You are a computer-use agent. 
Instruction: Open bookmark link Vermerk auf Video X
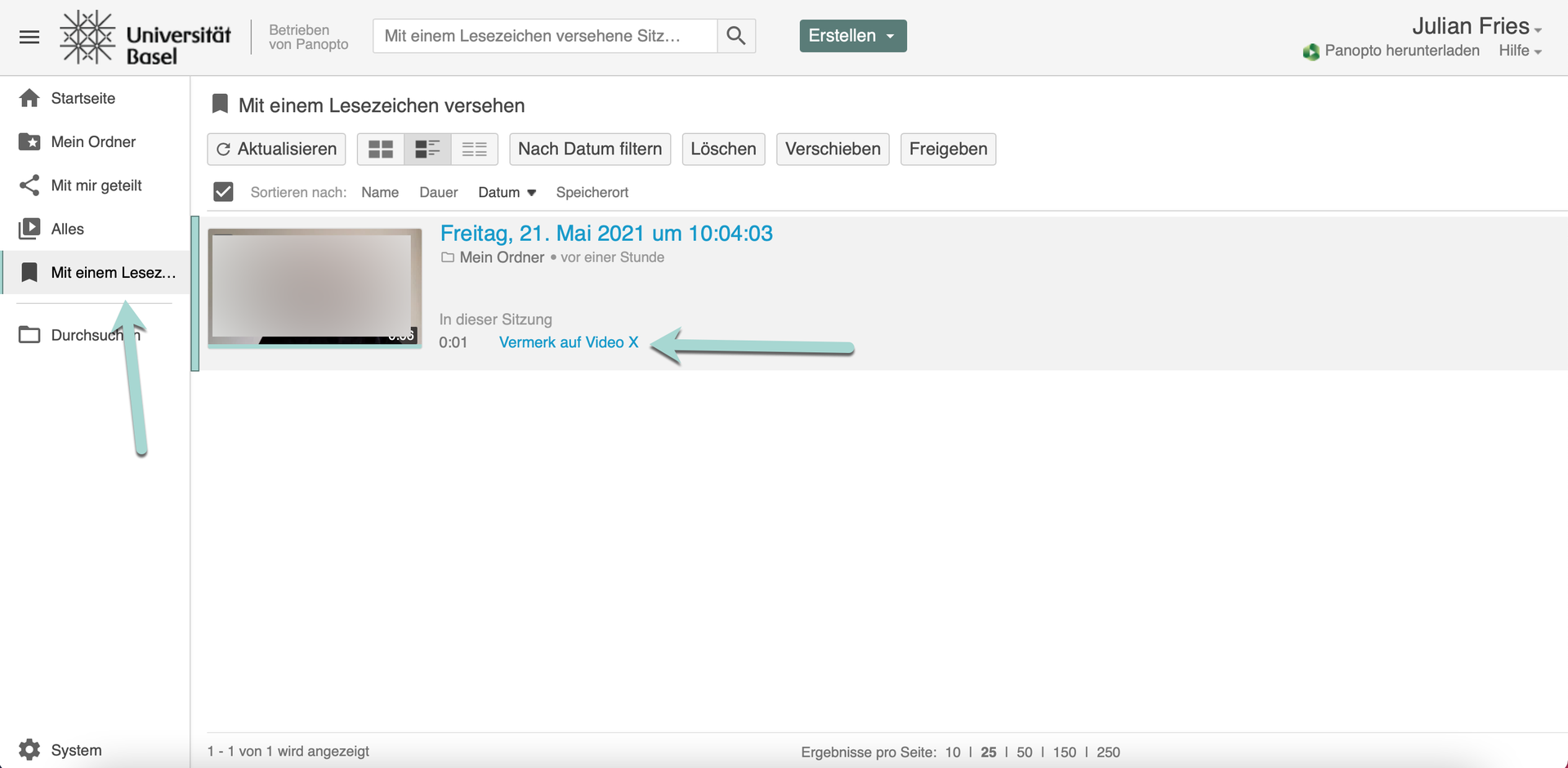point(568,342)
